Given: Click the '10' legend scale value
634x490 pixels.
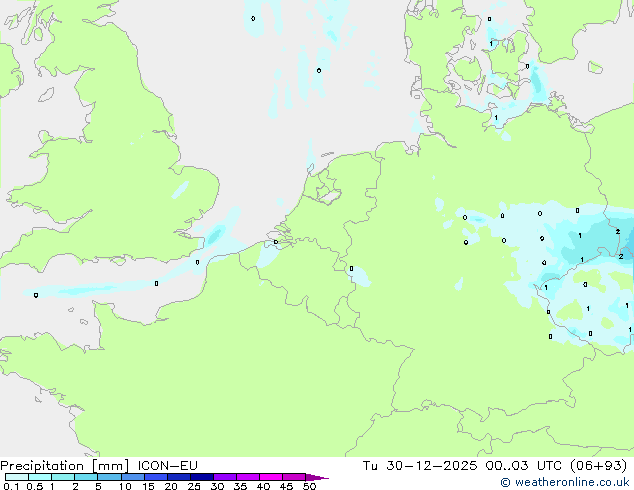Looking at the screenshot, I should coord(125,486).
